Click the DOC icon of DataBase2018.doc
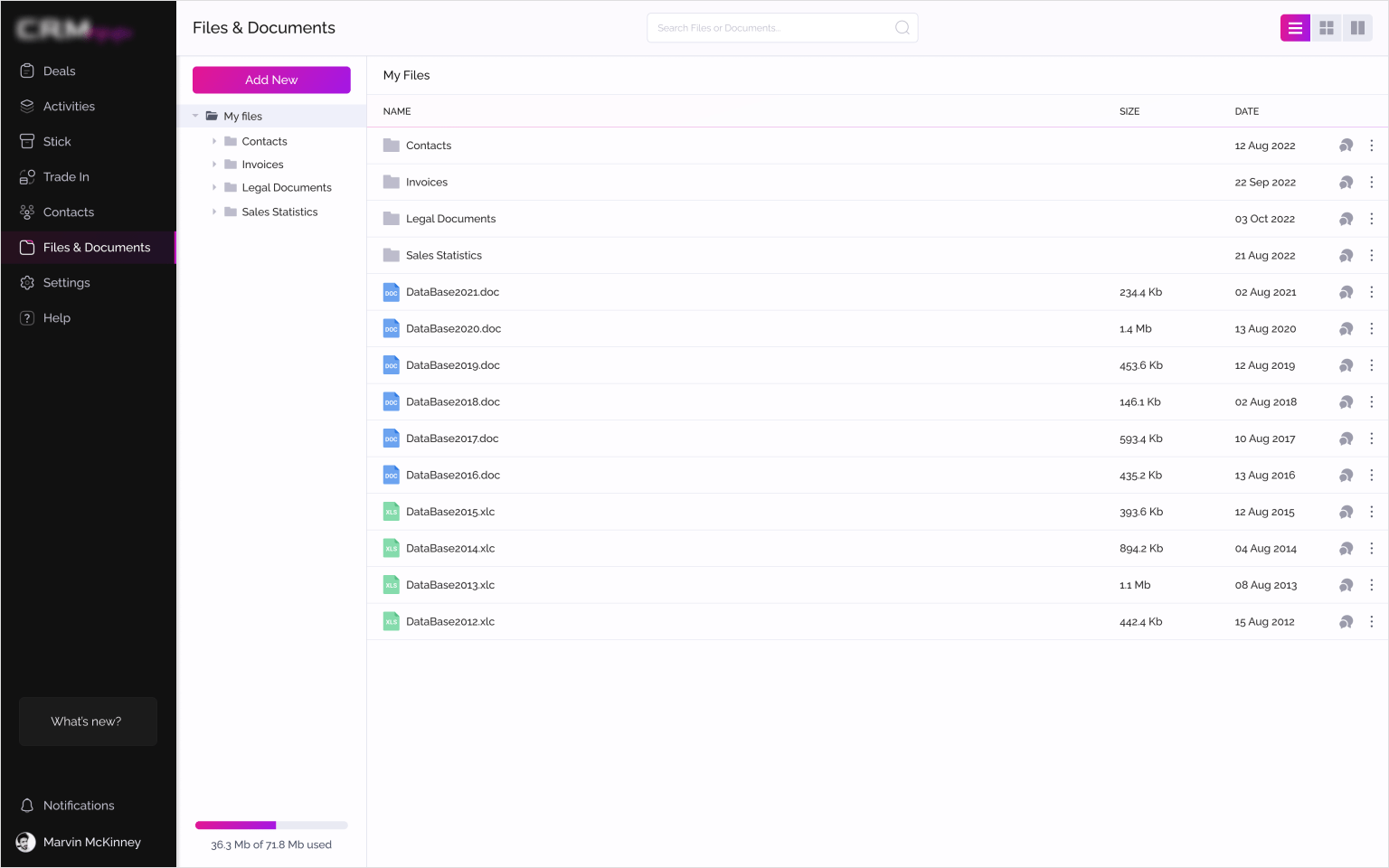Viewport: 1389px width, 868px height. (x=391, y=401)
